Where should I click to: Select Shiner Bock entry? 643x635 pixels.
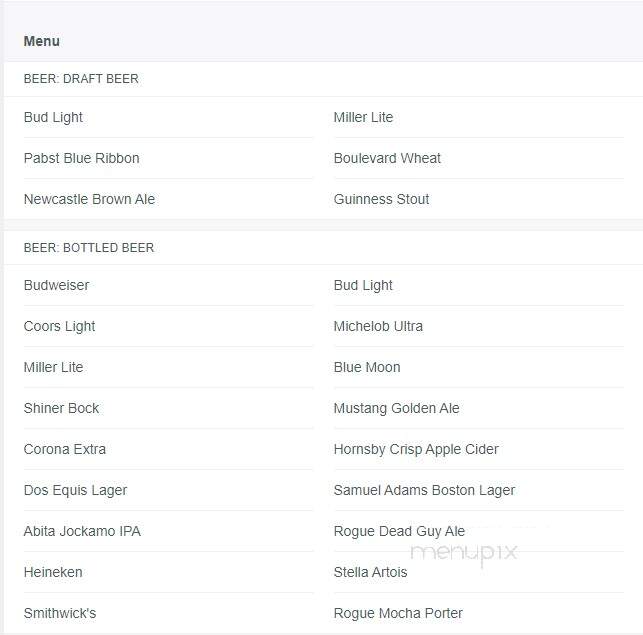[61, 408]
